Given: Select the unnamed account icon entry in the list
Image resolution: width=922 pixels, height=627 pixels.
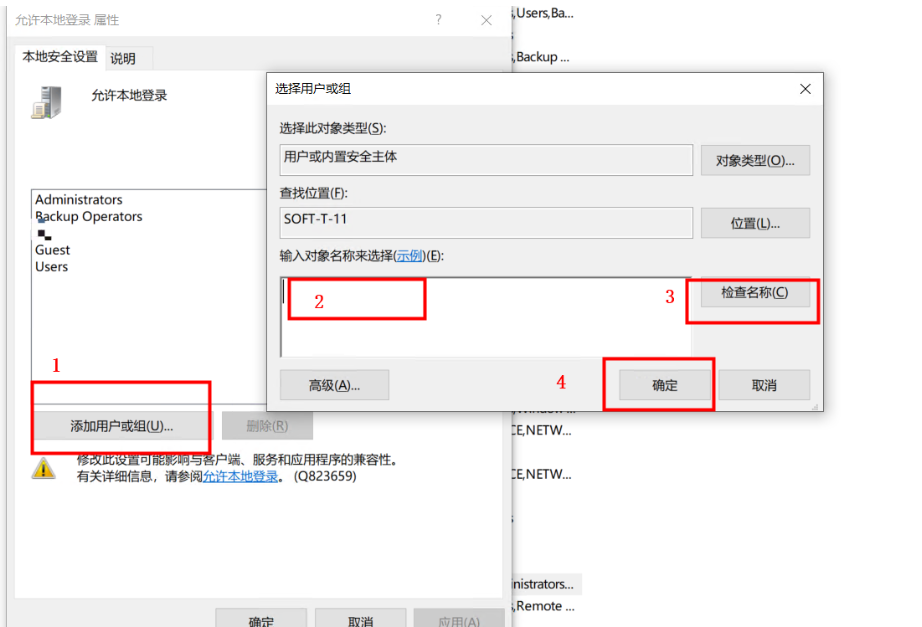Looking at the screenshot, I should 44,234.
